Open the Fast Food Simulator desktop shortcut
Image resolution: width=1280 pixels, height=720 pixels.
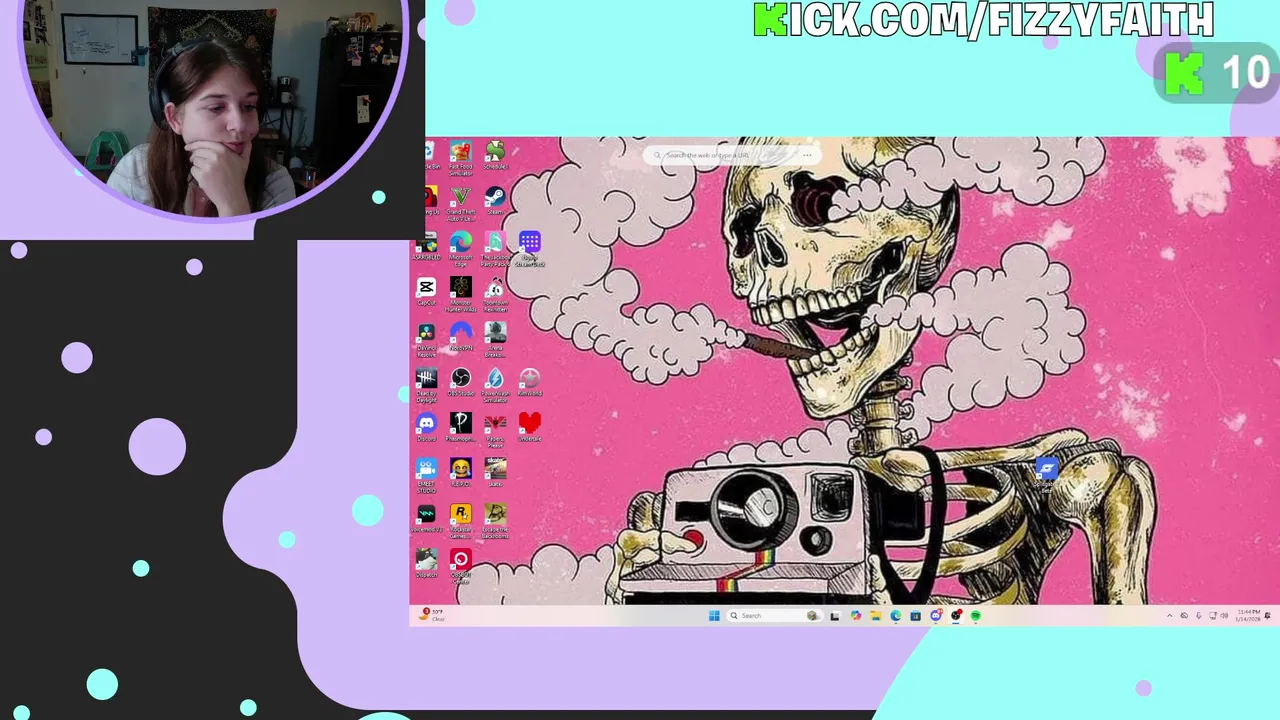pos(460,159)
